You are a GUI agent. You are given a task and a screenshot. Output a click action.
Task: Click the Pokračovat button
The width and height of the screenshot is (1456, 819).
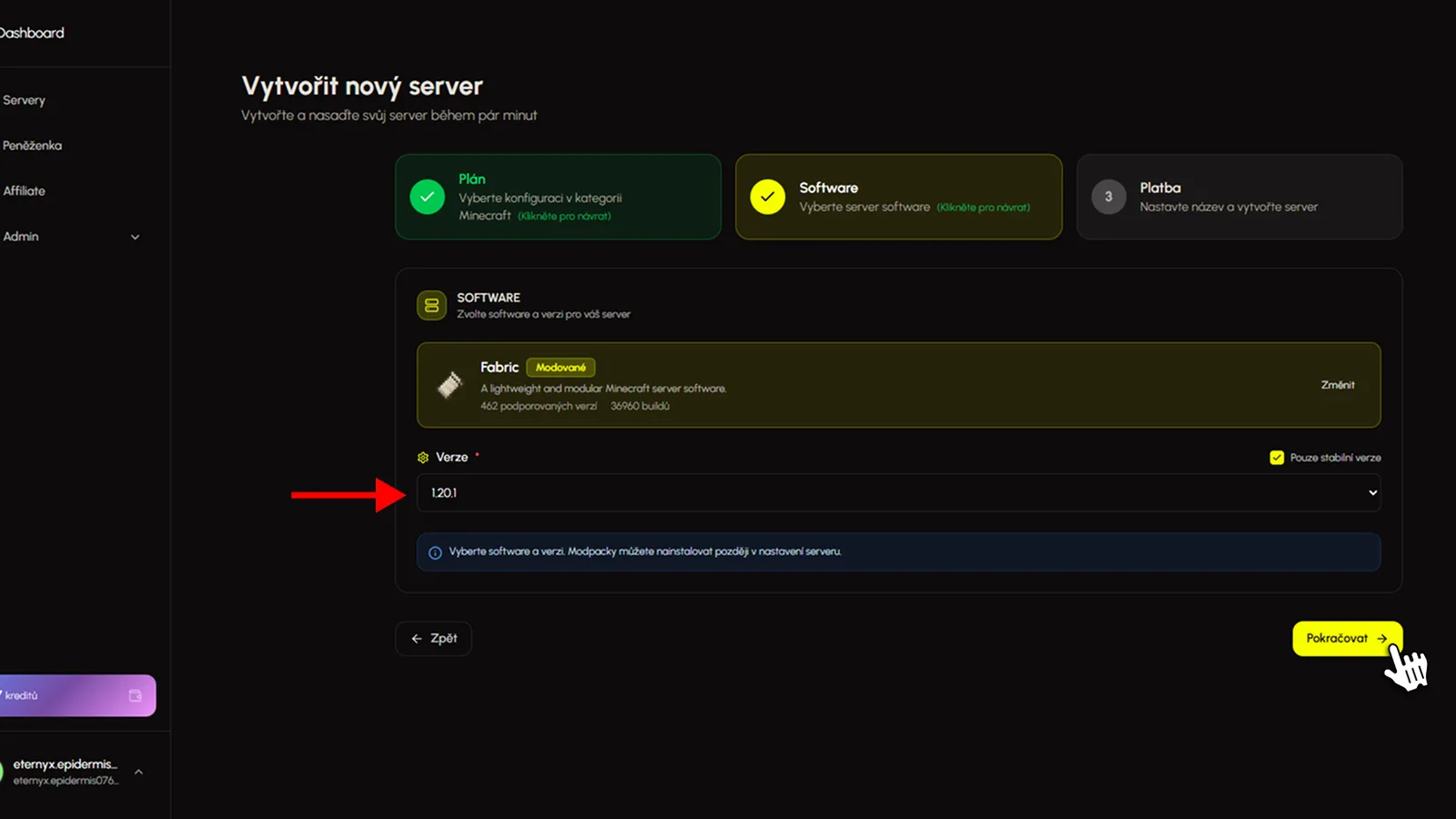pyautogui.click(x=1346, y=638)
